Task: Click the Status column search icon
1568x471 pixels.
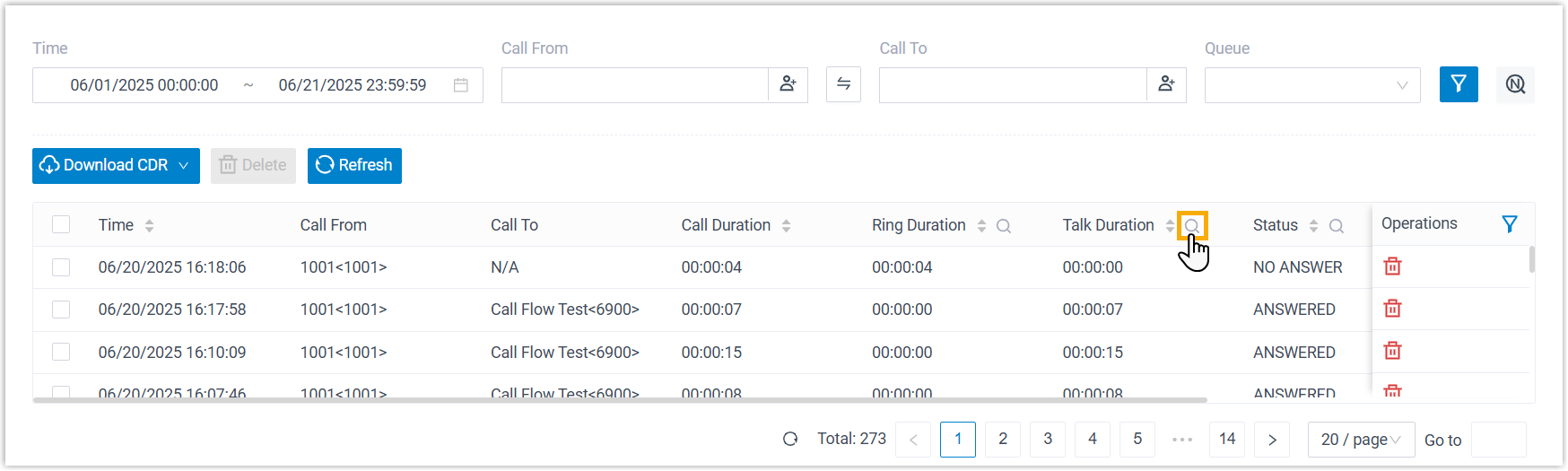Action: 1336,226
